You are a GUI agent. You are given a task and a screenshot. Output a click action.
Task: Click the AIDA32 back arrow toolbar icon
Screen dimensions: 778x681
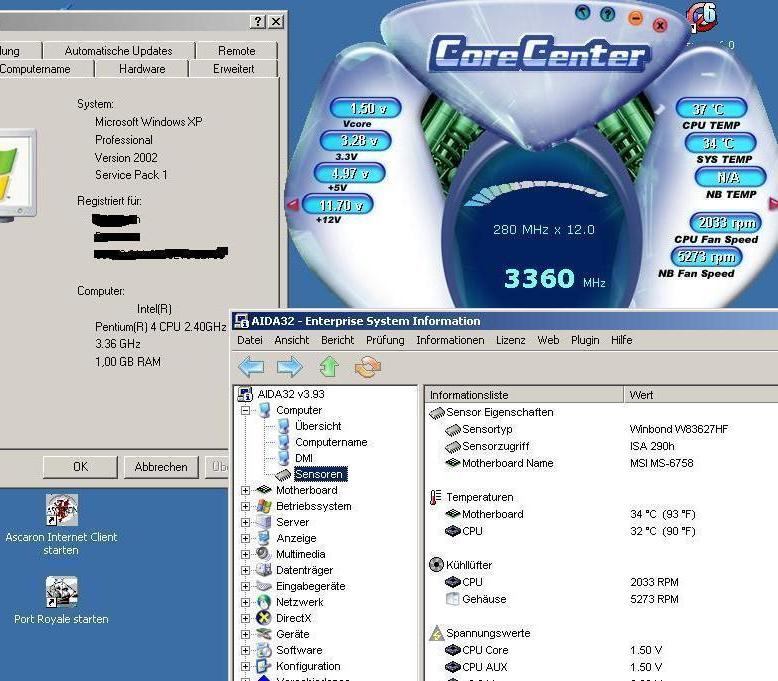(x=251, y=367)
